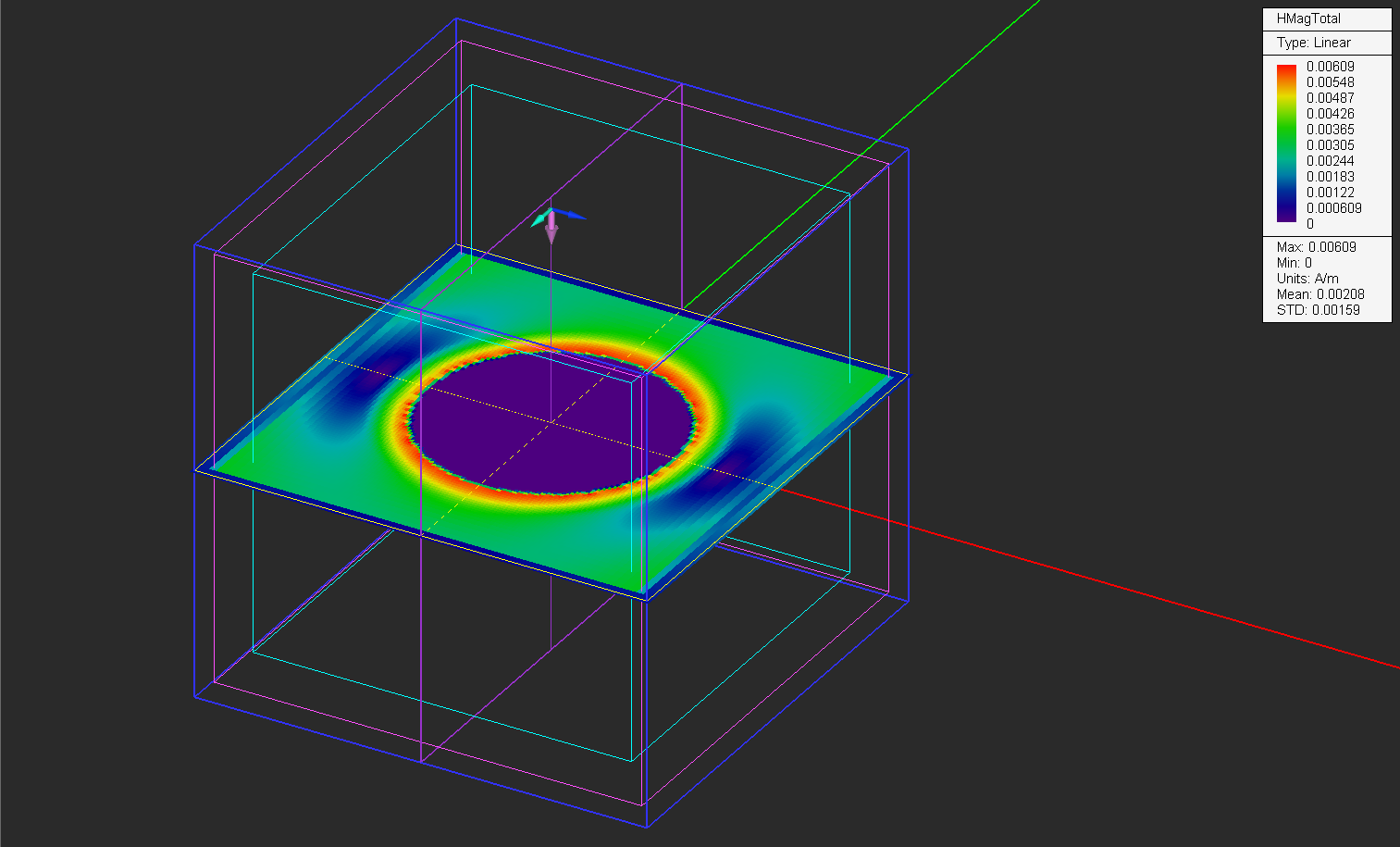Image resolution: width=1400 pixels, height=847 pixels.
Task: Click the STD: 0.00159 statistic
Action: [1318, 310]
